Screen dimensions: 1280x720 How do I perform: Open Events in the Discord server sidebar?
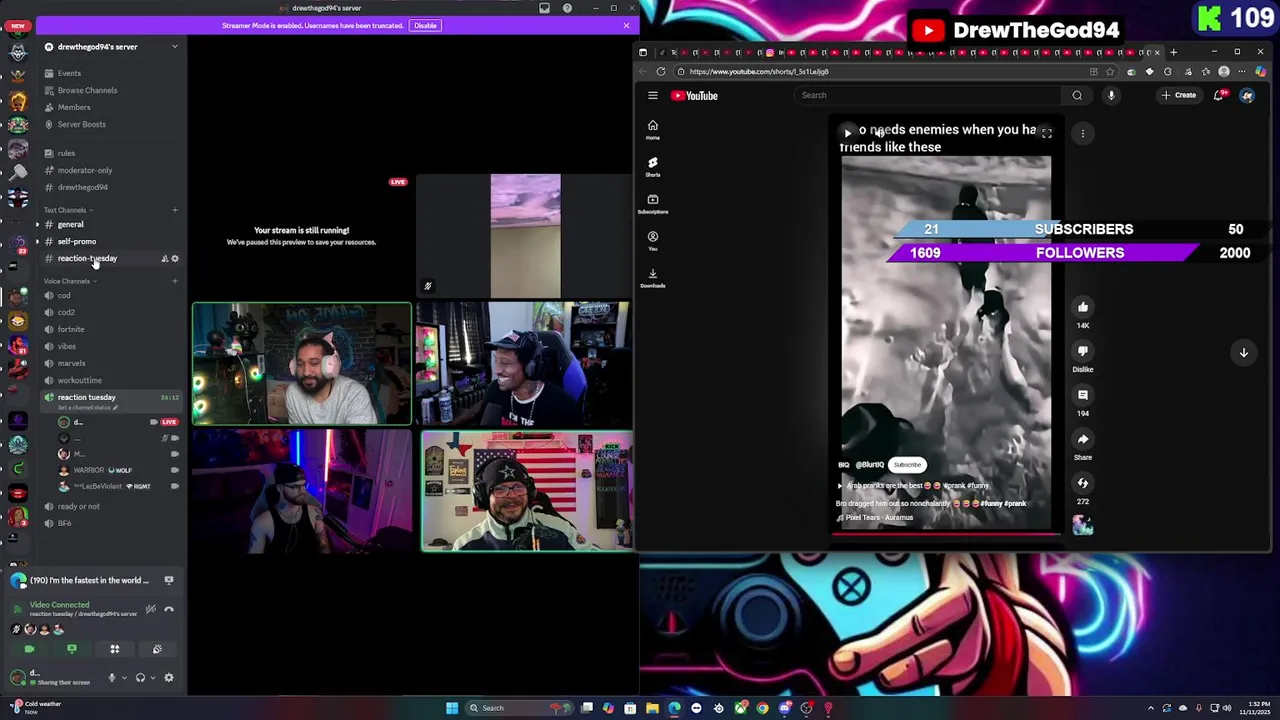coord(69,73)
